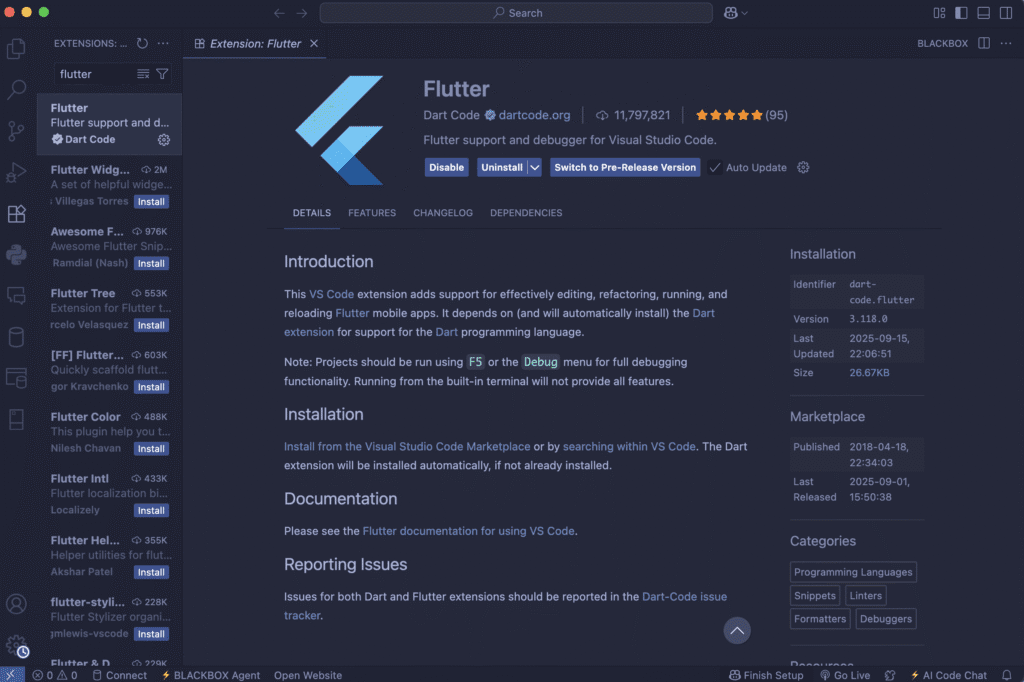
Task: Open Run and Debug view
Action: coord(16,172)
